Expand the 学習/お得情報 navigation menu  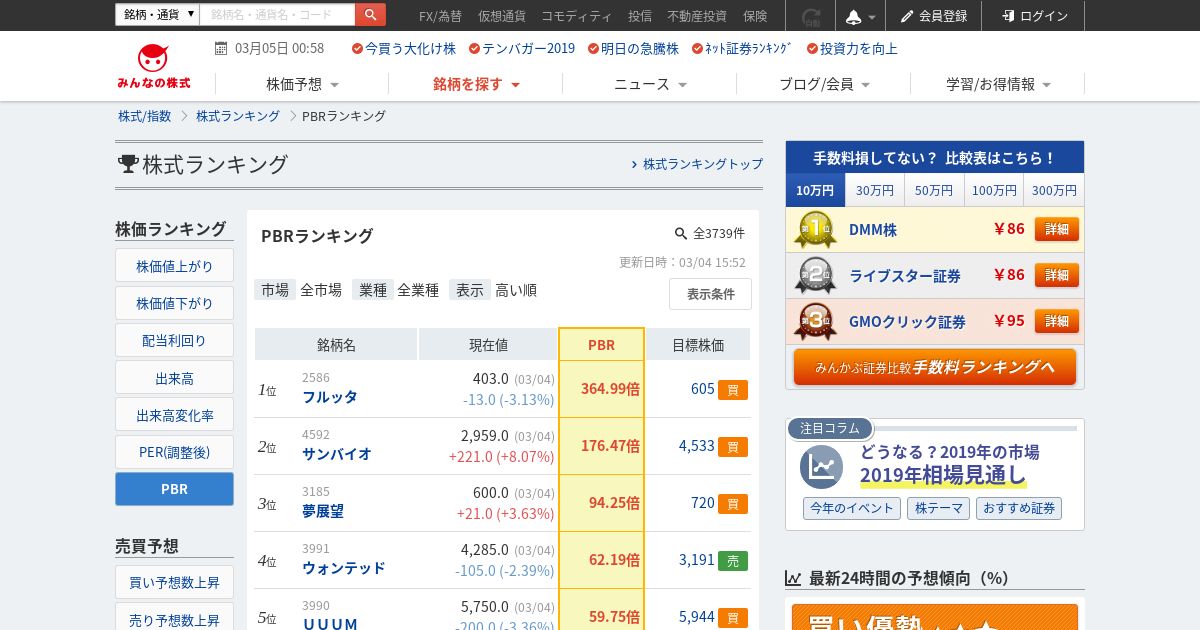[x=998, y=84]
